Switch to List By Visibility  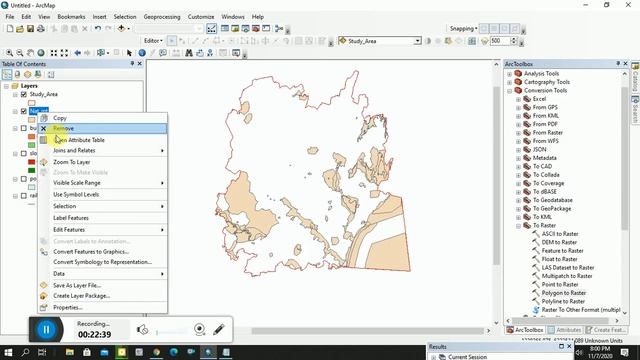pyautogui.click(x=27, y=74)
